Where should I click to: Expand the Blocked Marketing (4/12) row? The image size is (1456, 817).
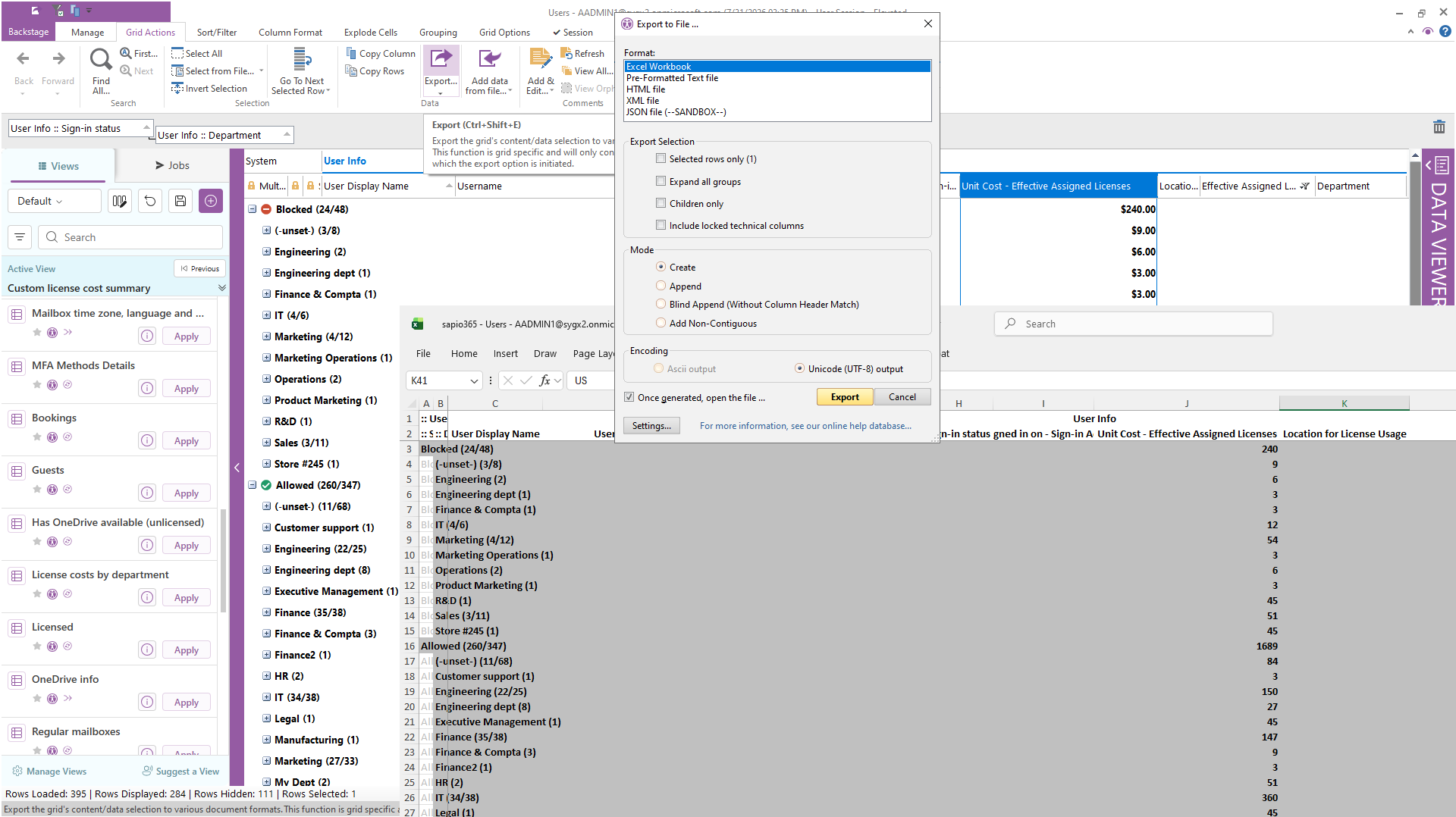[x=266, y=337]
